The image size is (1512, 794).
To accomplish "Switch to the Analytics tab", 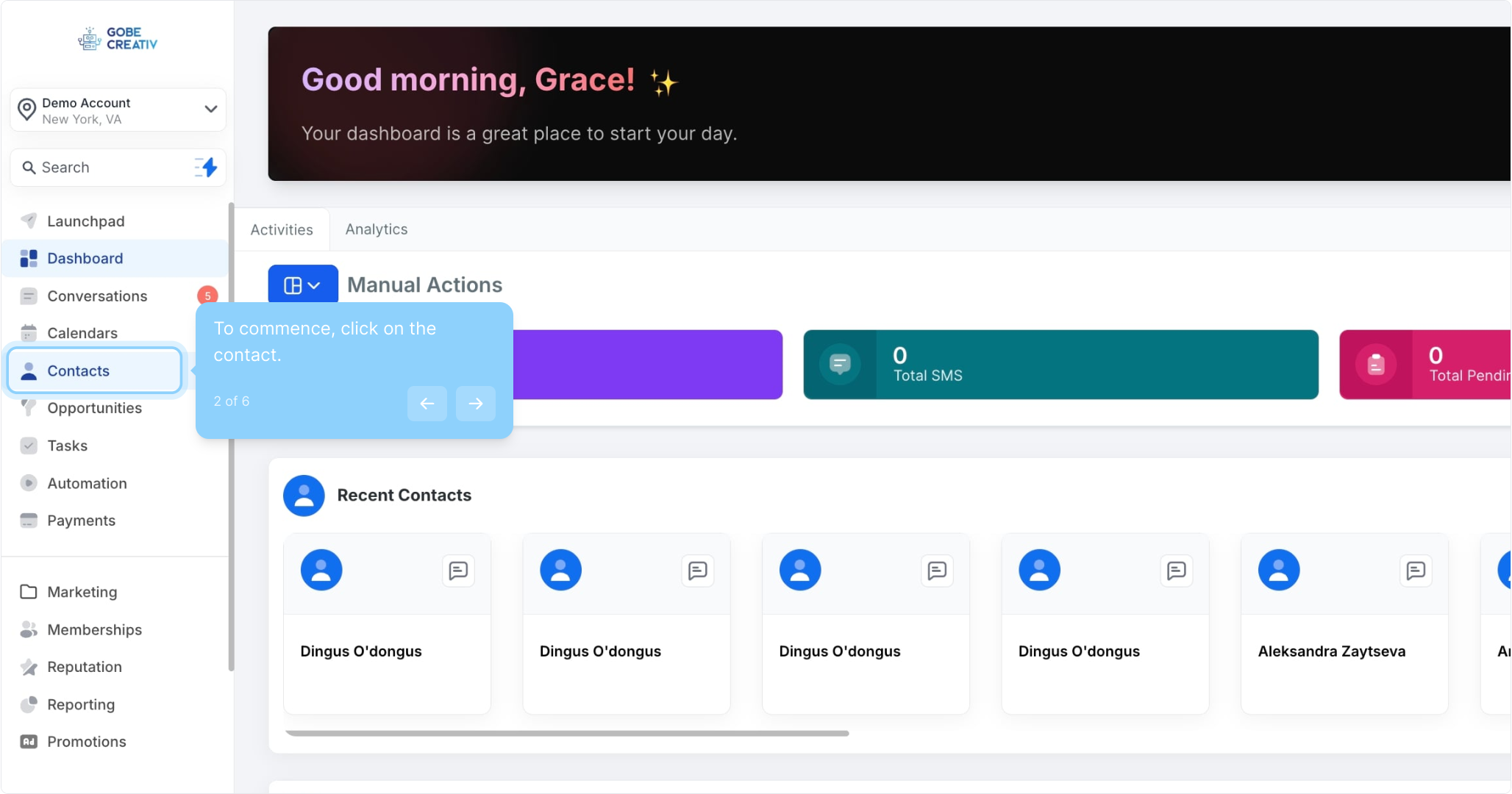I will click(376, 229).
